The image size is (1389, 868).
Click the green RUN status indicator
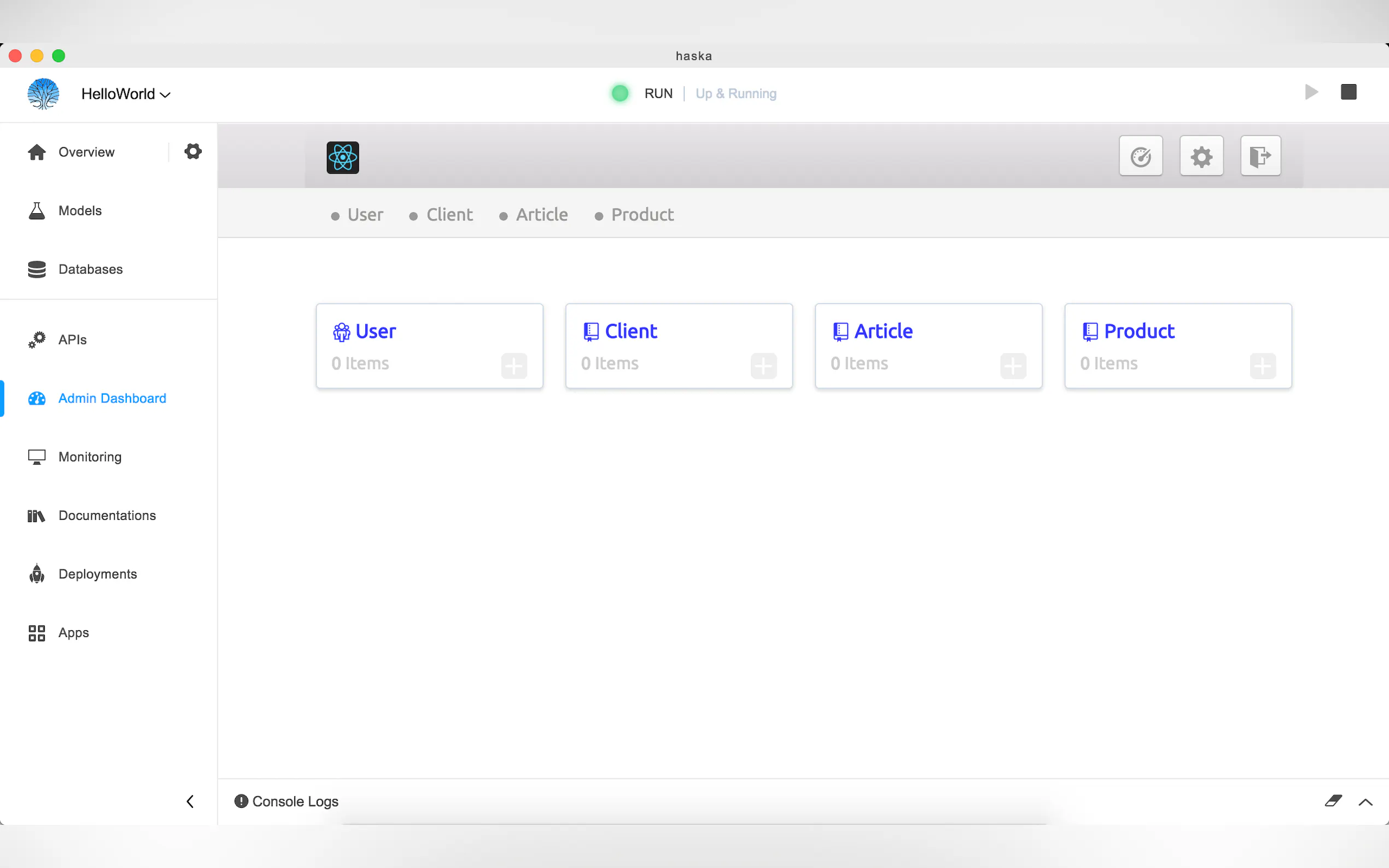(620, 93)
